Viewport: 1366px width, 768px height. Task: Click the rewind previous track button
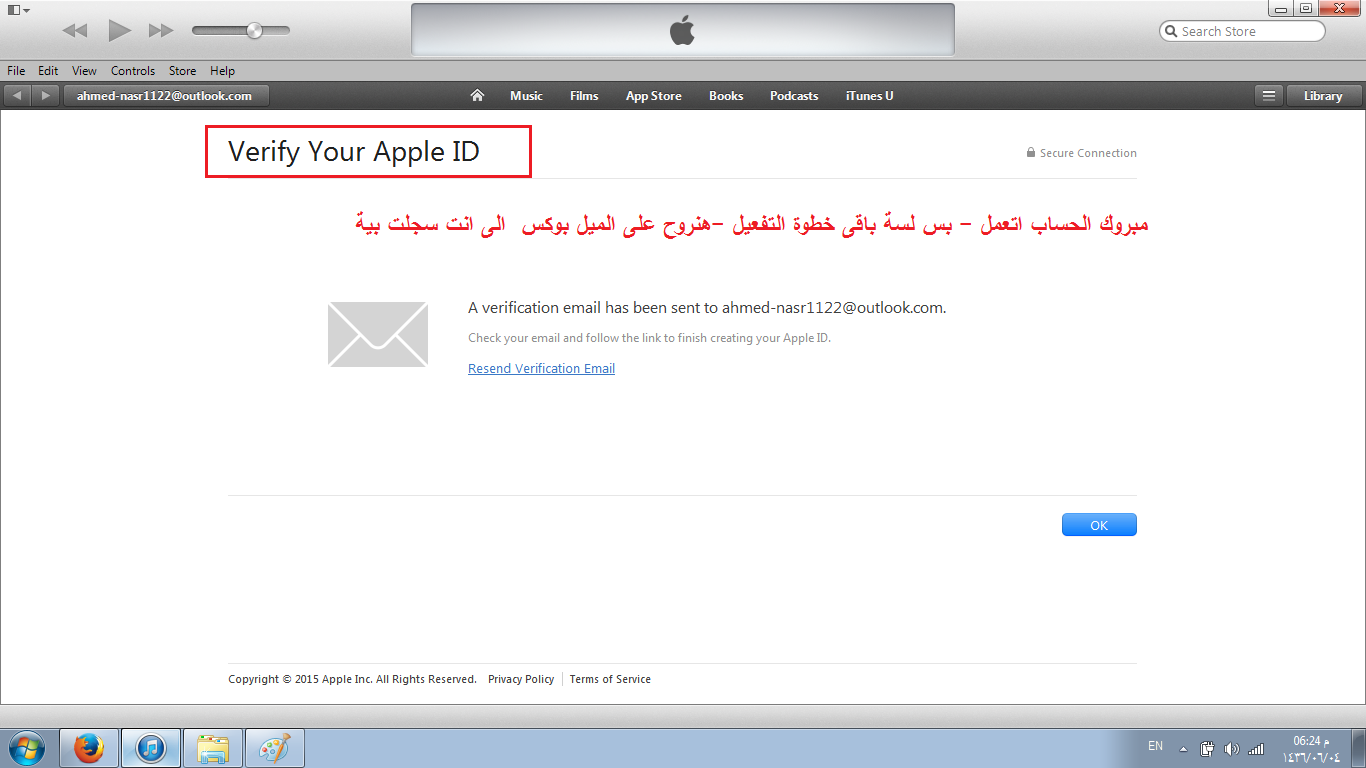75,31
